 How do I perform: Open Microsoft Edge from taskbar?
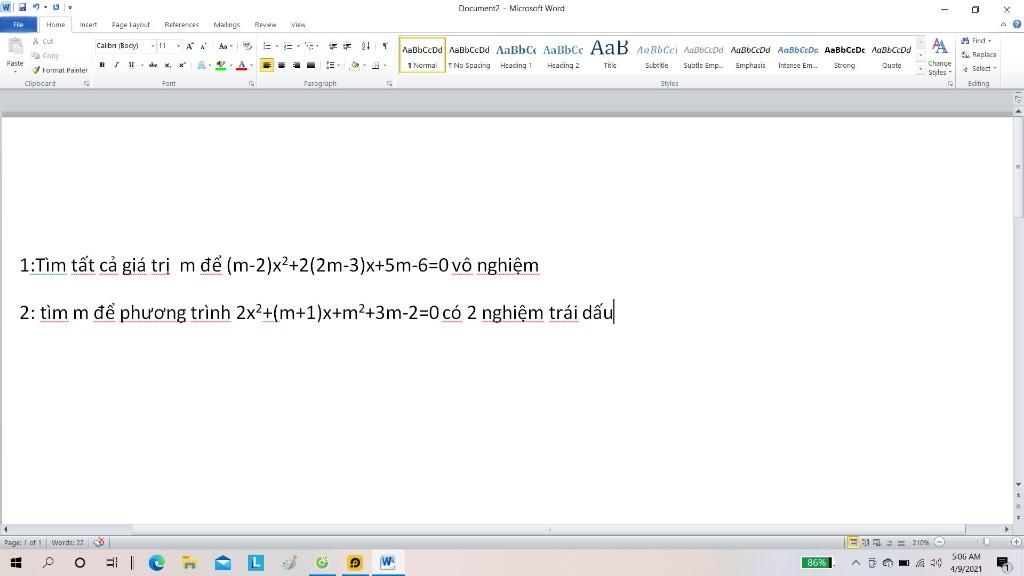pos(156,562)
